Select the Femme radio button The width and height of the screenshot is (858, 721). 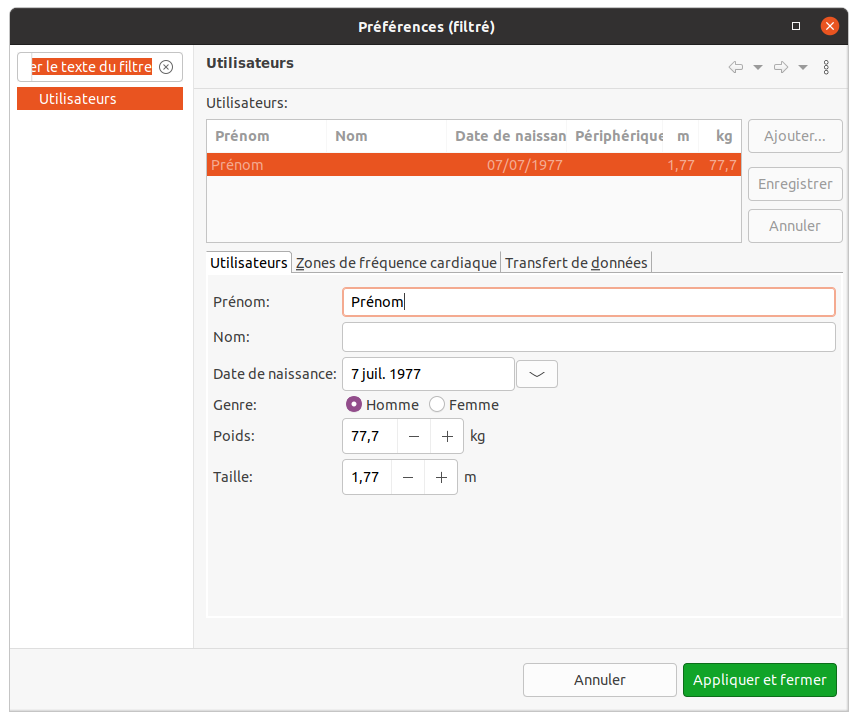437,405
